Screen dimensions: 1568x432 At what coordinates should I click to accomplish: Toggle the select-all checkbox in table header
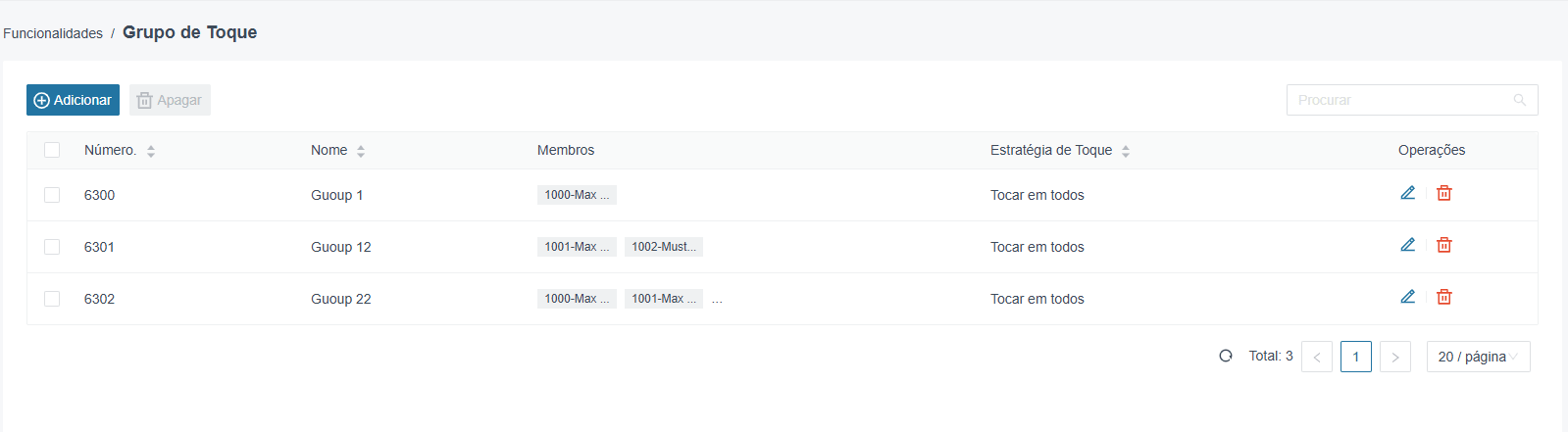pos(52,150)
